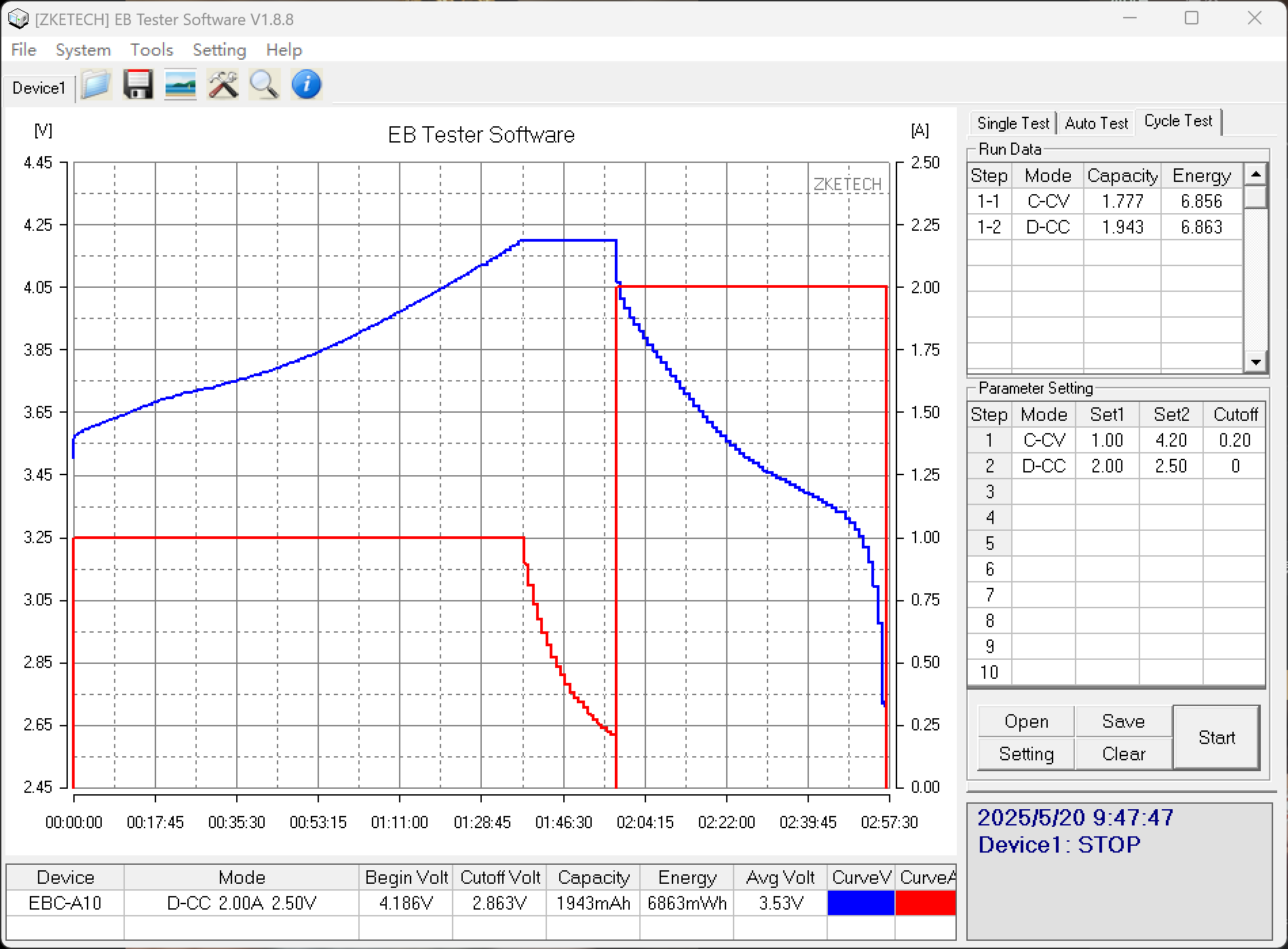
Task: Switch to the Single Test tab
Action: (1013, 123)
